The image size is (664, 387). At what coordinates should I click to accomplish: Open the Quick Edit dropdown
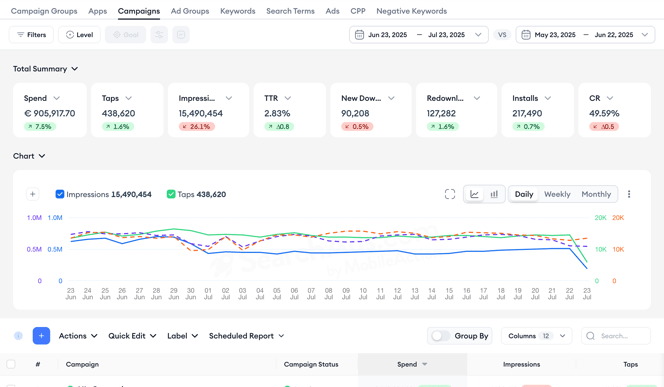[132, 336]
